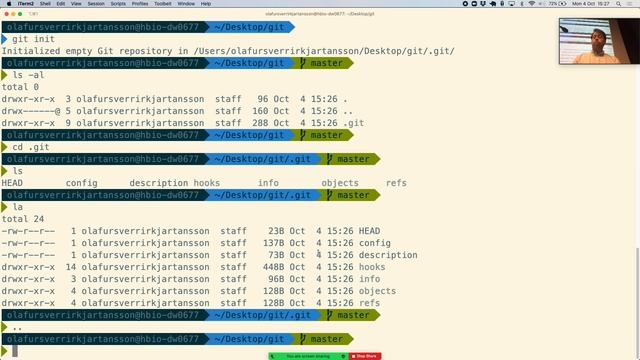Click the 'la' command text
The width and height of the screenshot is (640, 360).
18,207
